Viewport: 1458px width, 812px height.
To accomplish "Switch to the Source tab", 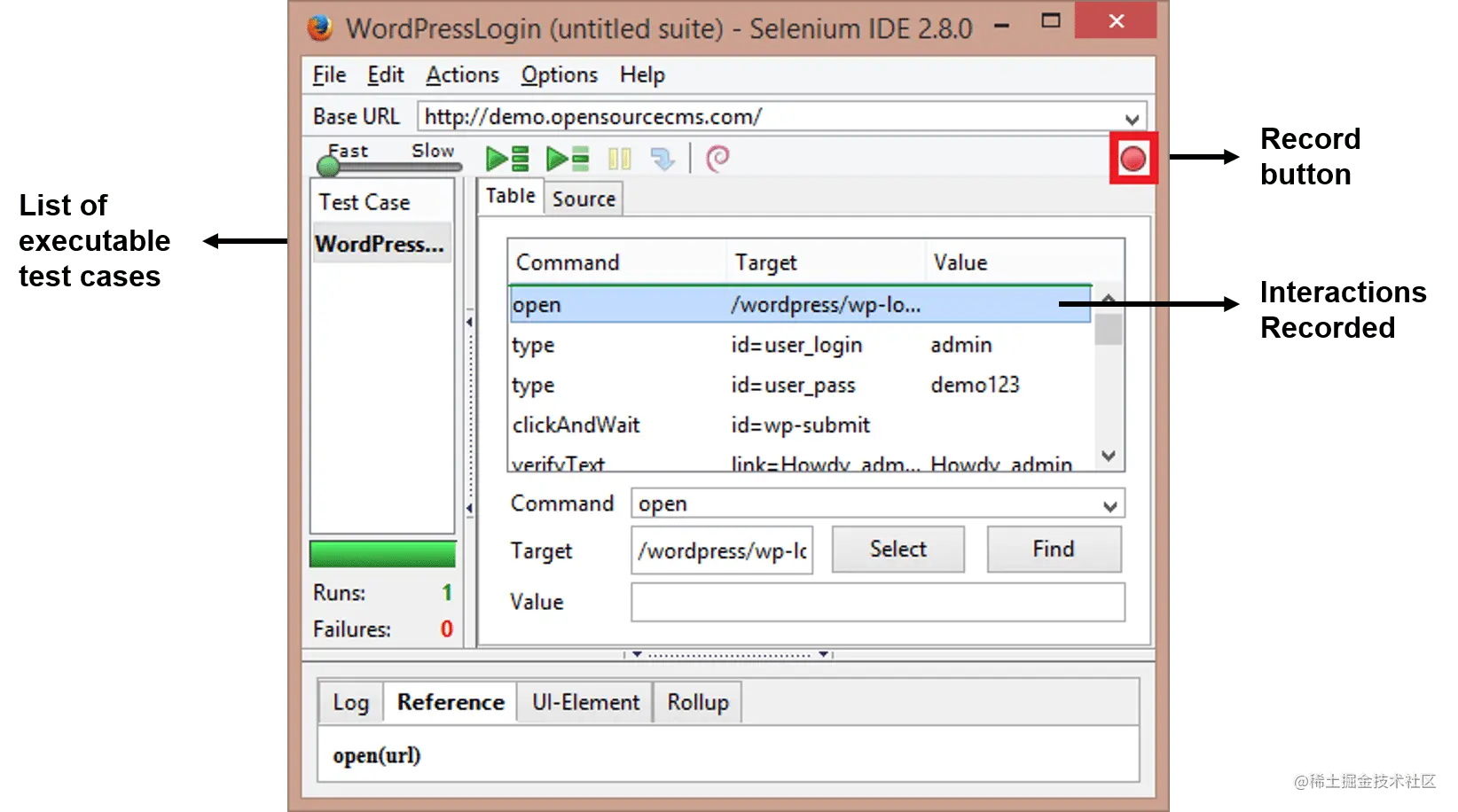I will click(x=584, y=199).
